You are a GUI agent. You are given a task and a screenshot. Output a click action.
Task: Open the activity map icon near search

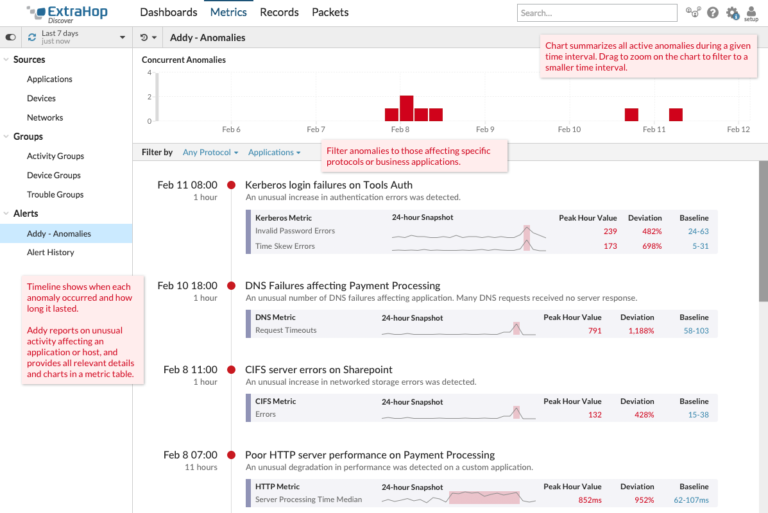(693, 12)
